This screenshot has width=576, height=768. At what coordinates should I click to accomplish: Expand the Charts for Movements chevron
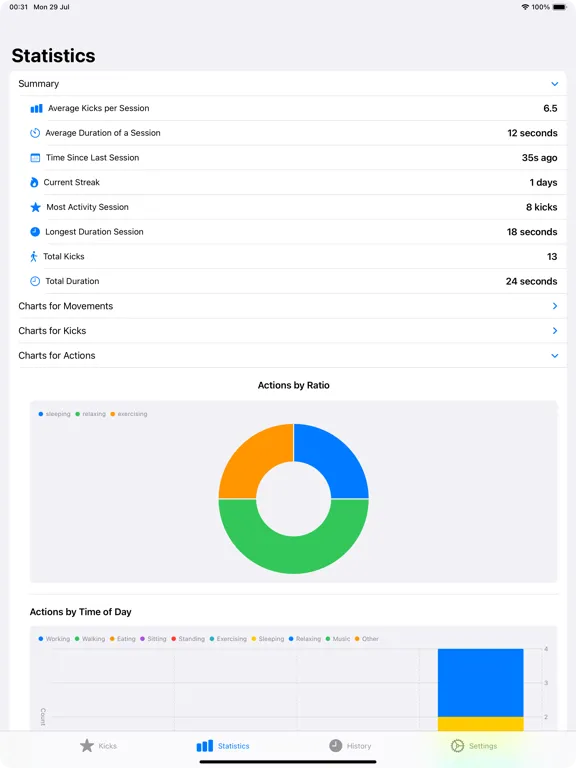[554, 306]
